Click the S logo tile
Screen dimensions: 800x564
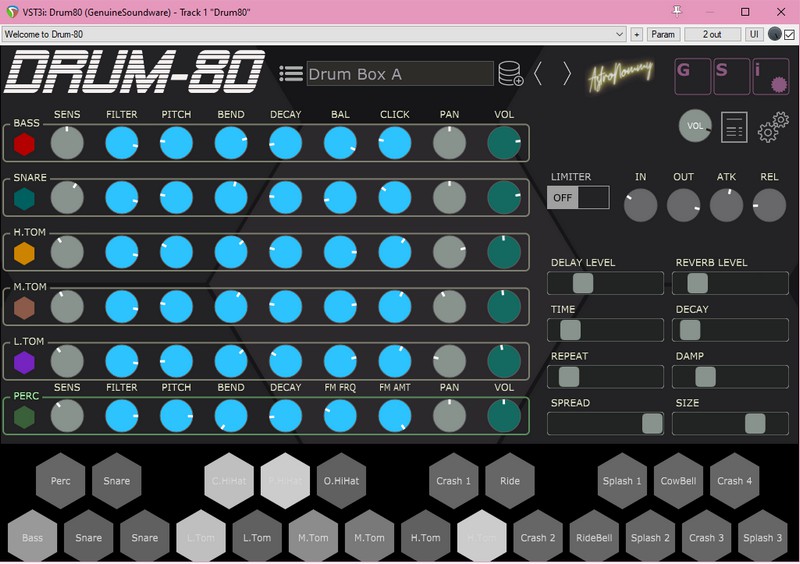(732, 77)
